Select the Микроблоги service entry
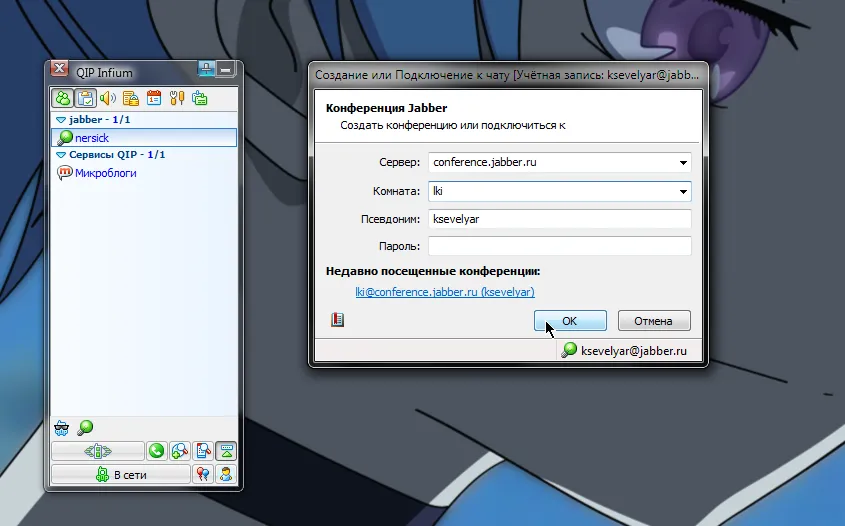Screen dimensions: 845x526 105,173
